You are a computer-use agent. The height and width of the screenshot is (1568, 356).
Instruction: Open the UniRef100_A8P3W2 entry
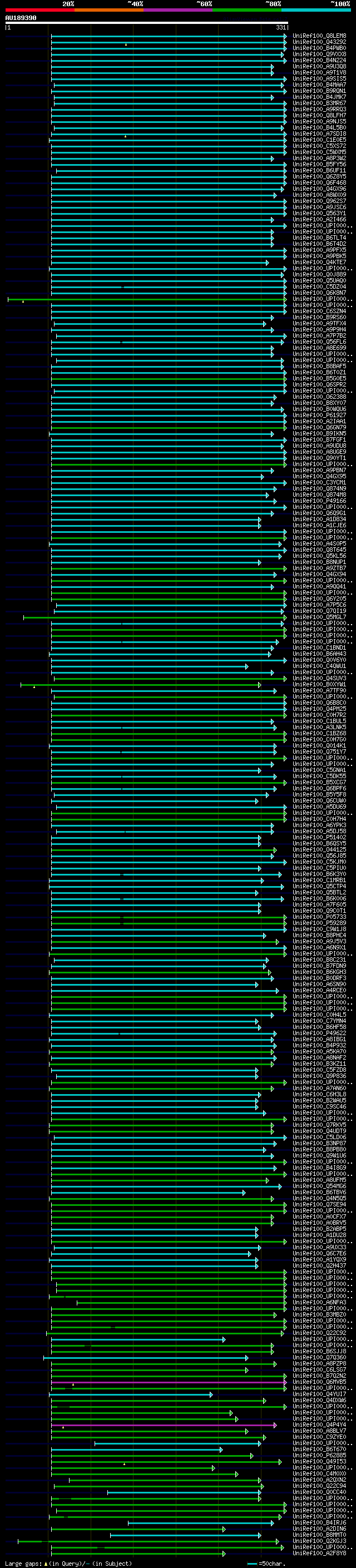point(319,159)
